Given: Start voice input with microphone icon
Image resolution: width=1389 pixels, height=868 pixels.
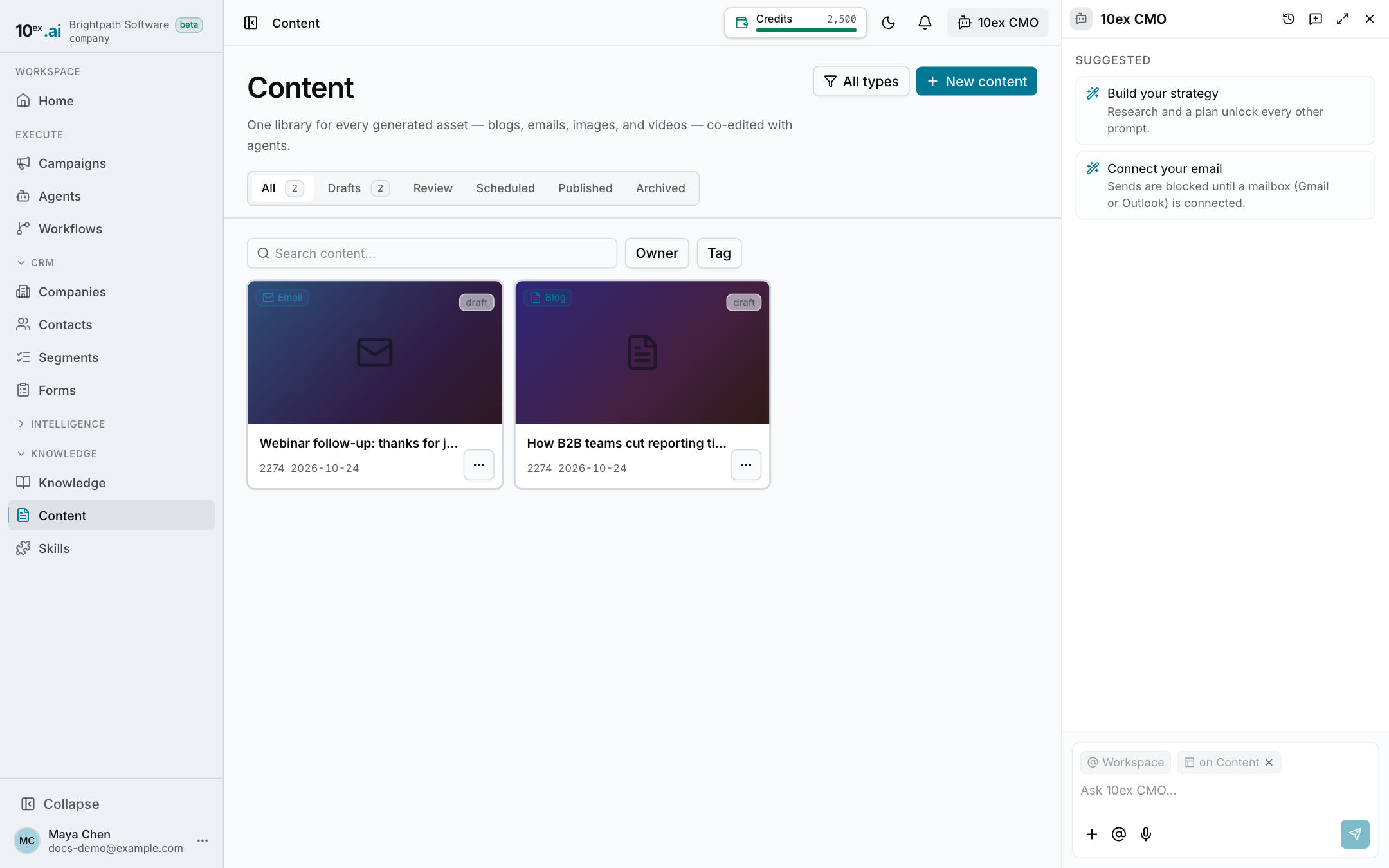Looking at the screenshot, I should click(x=1145, y=834).
